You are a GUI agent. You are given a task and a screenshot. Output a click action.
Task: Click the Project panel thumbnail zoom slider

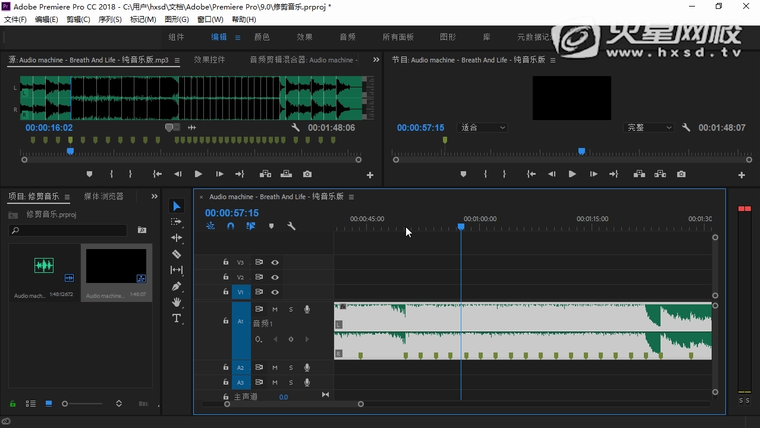point(66,403)
